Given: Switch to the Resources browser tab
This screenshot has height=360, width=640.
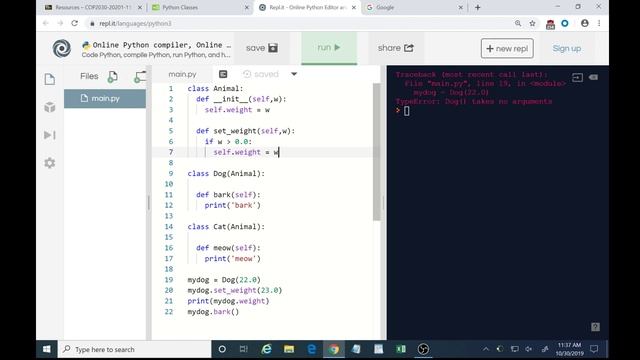Looking at the screenshot, I should (93, 7).
